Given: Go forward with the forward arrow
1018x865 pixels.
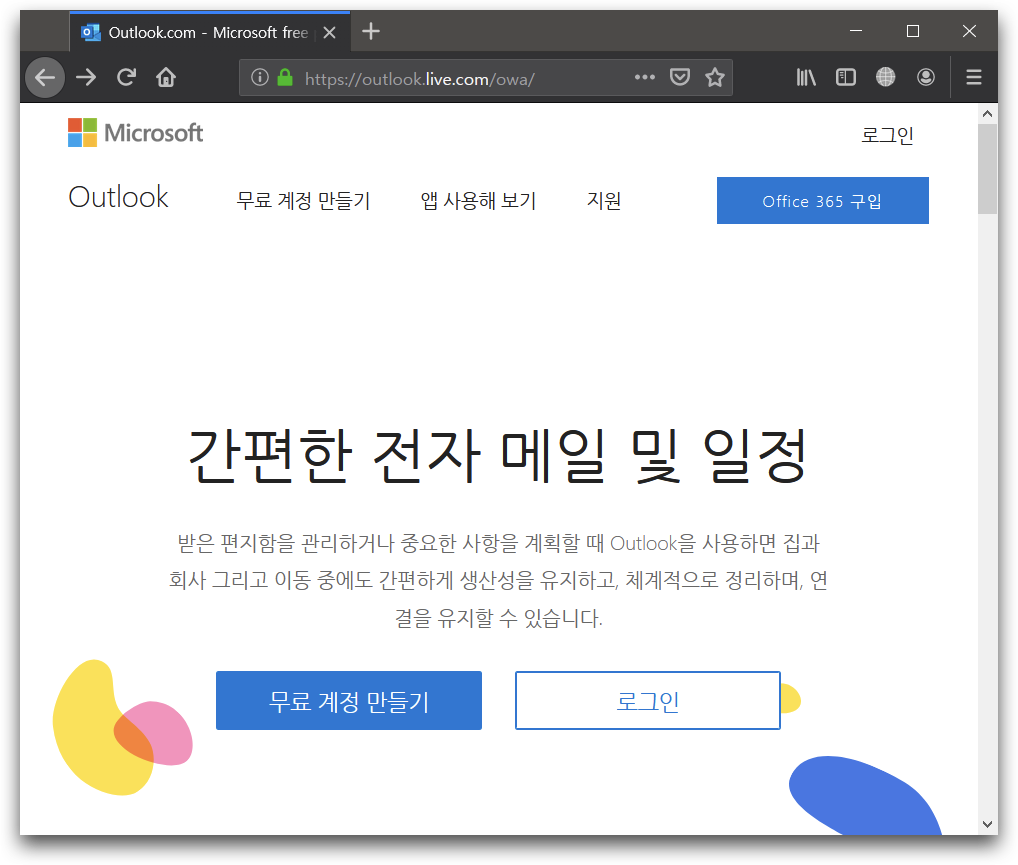Looking at the screenshot, I should point(86,78).
